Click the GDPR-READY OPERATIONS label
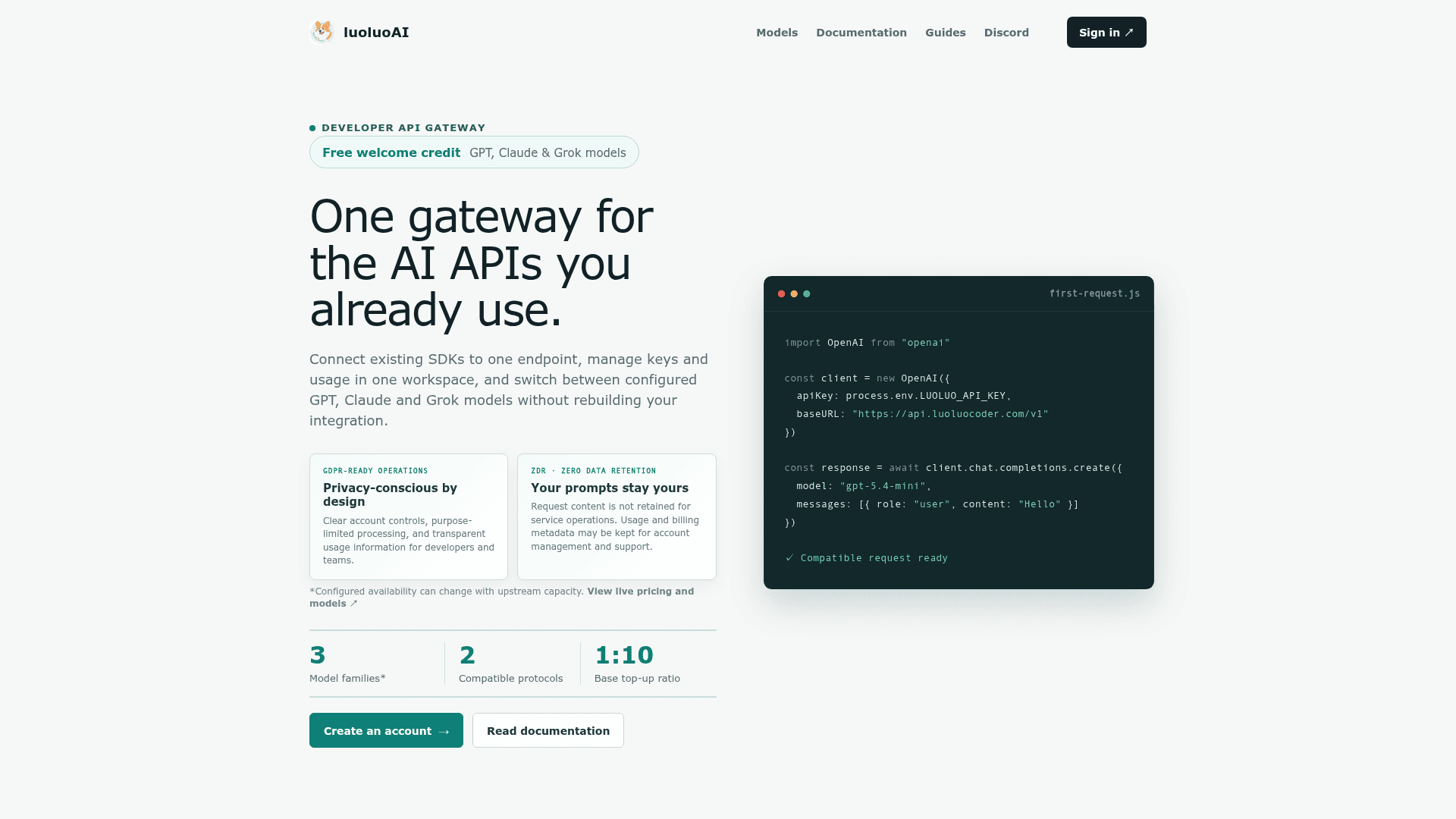The image size is (1456, 819). tap(375, 471)
